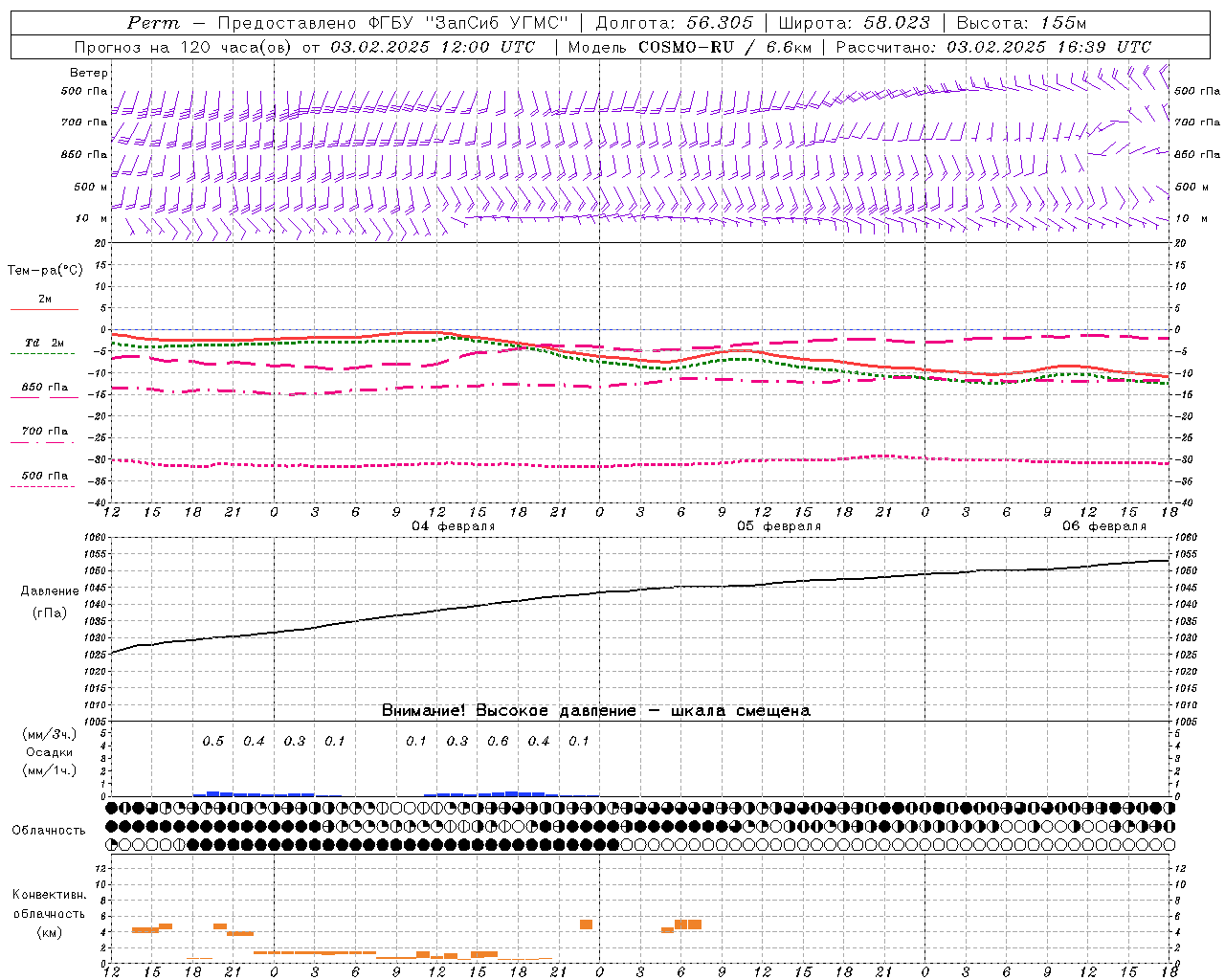Click the "Td 2м" dew point legend entry
This screenshot has height=980, width=1225.
pyautogui.click(x=44, y=343)
